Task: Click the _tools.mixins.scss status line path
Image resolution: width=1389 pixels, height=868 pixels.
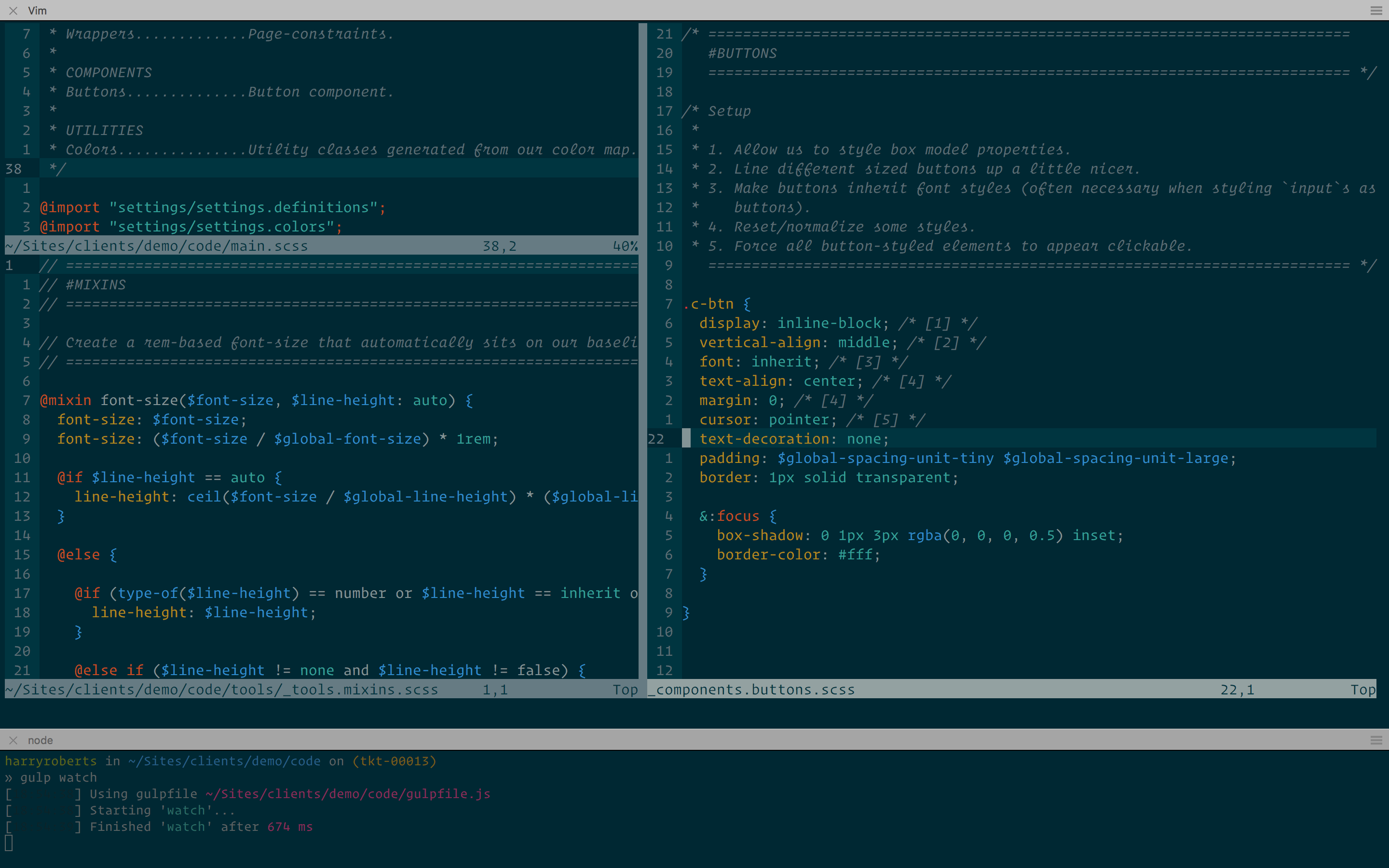Action: pyautogui.click(x=221, y=690)
